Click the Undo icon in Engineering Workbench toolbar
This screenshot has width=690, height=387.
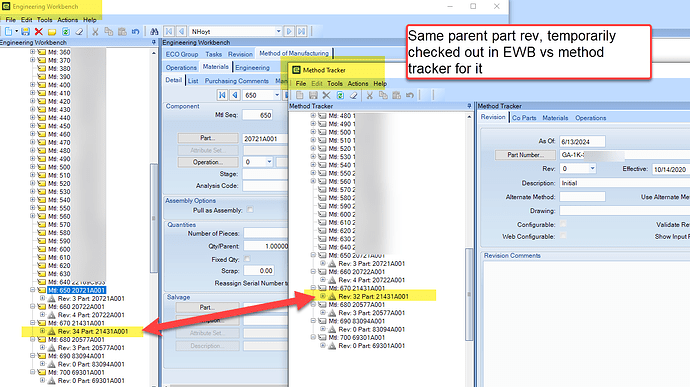pos(136,32)
